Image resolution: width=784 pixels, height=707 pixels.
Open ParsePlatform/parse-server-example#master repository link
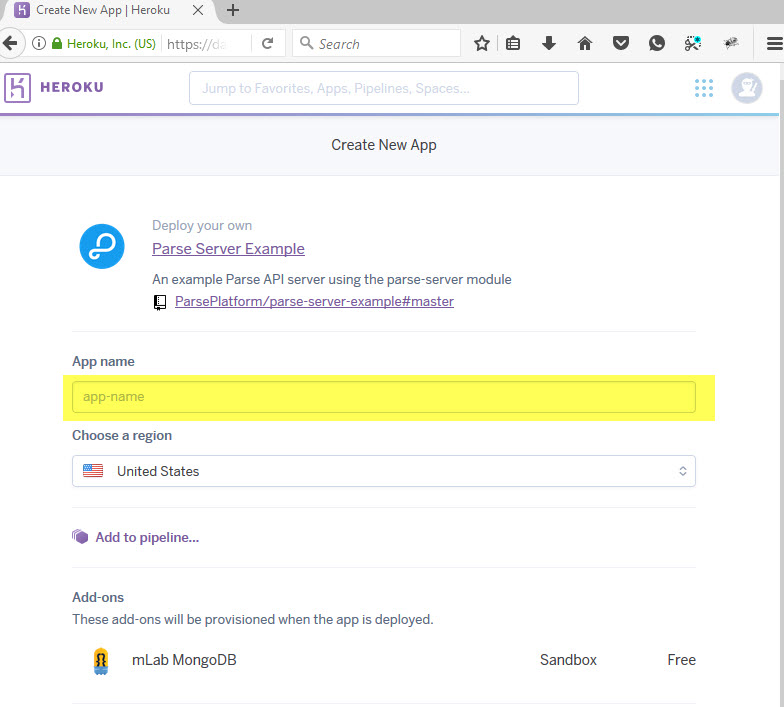[314, 302]
